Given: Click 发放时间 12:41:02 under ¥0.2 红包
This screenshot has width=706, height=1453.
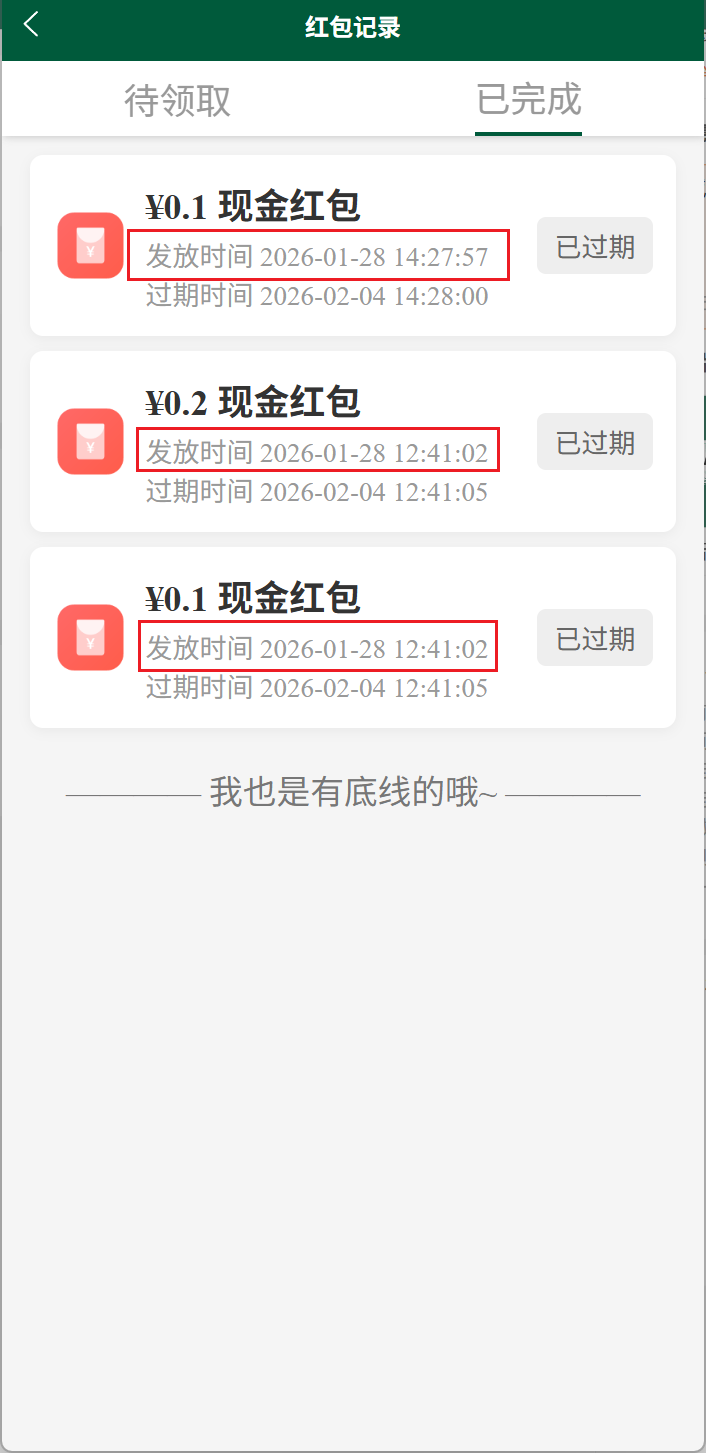Looking at the screenshot, I should [x=318, y=453].
